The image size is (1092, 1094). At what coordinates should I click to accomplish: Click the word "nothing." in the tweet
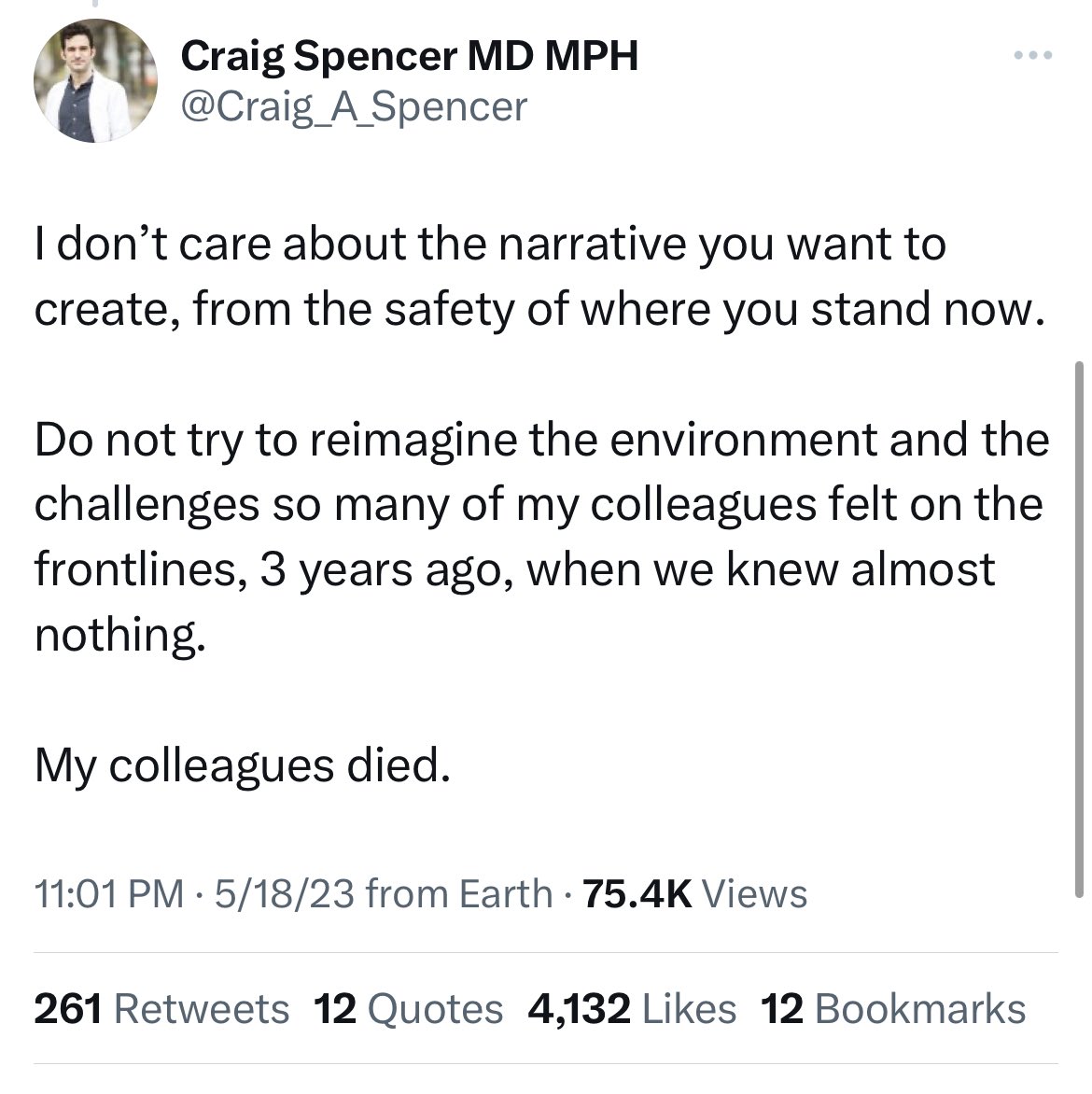coord(118,635)
